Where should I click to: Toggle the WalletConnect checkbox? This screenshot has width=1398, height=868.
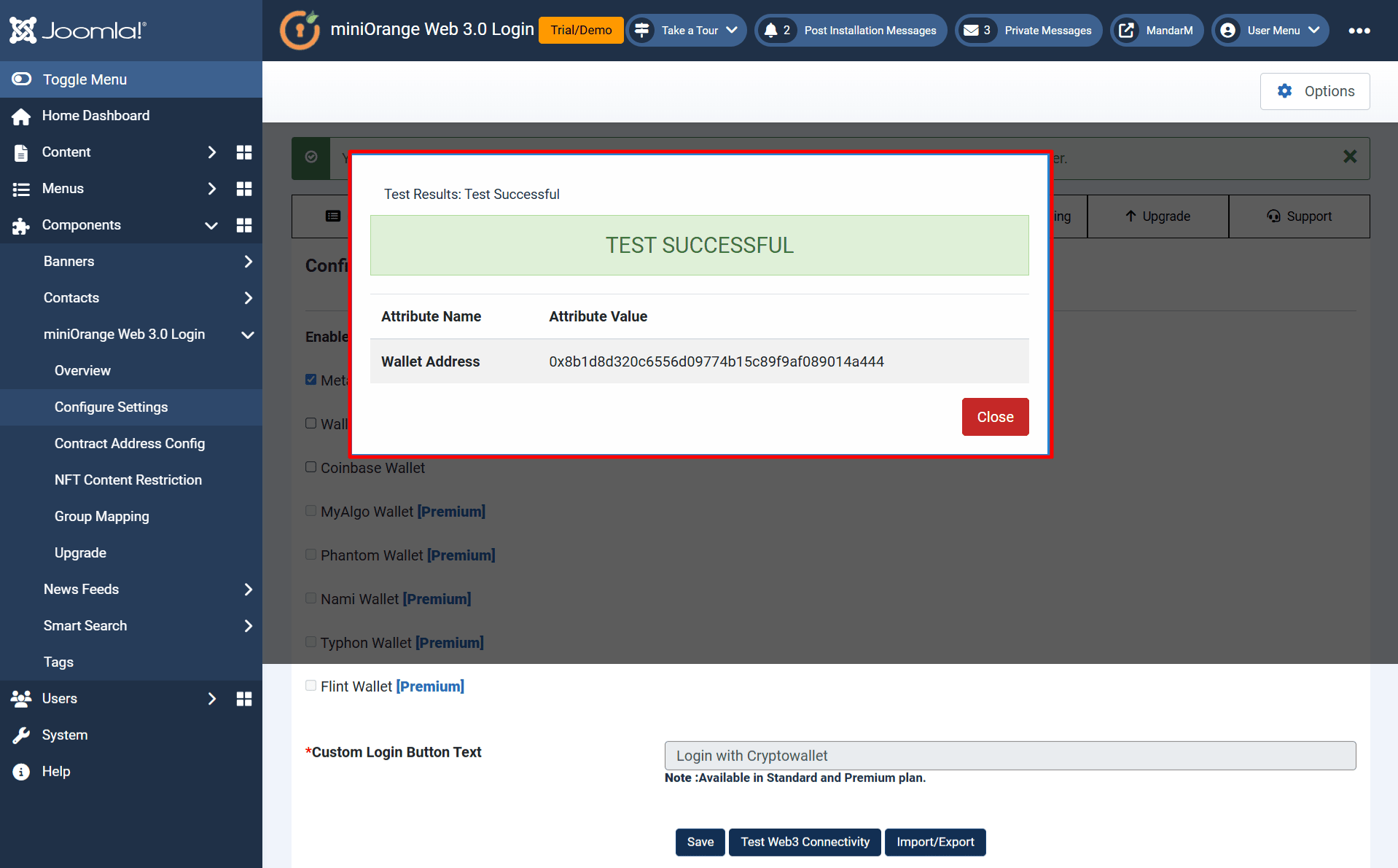pyautogui.click(x=311, y=423)
